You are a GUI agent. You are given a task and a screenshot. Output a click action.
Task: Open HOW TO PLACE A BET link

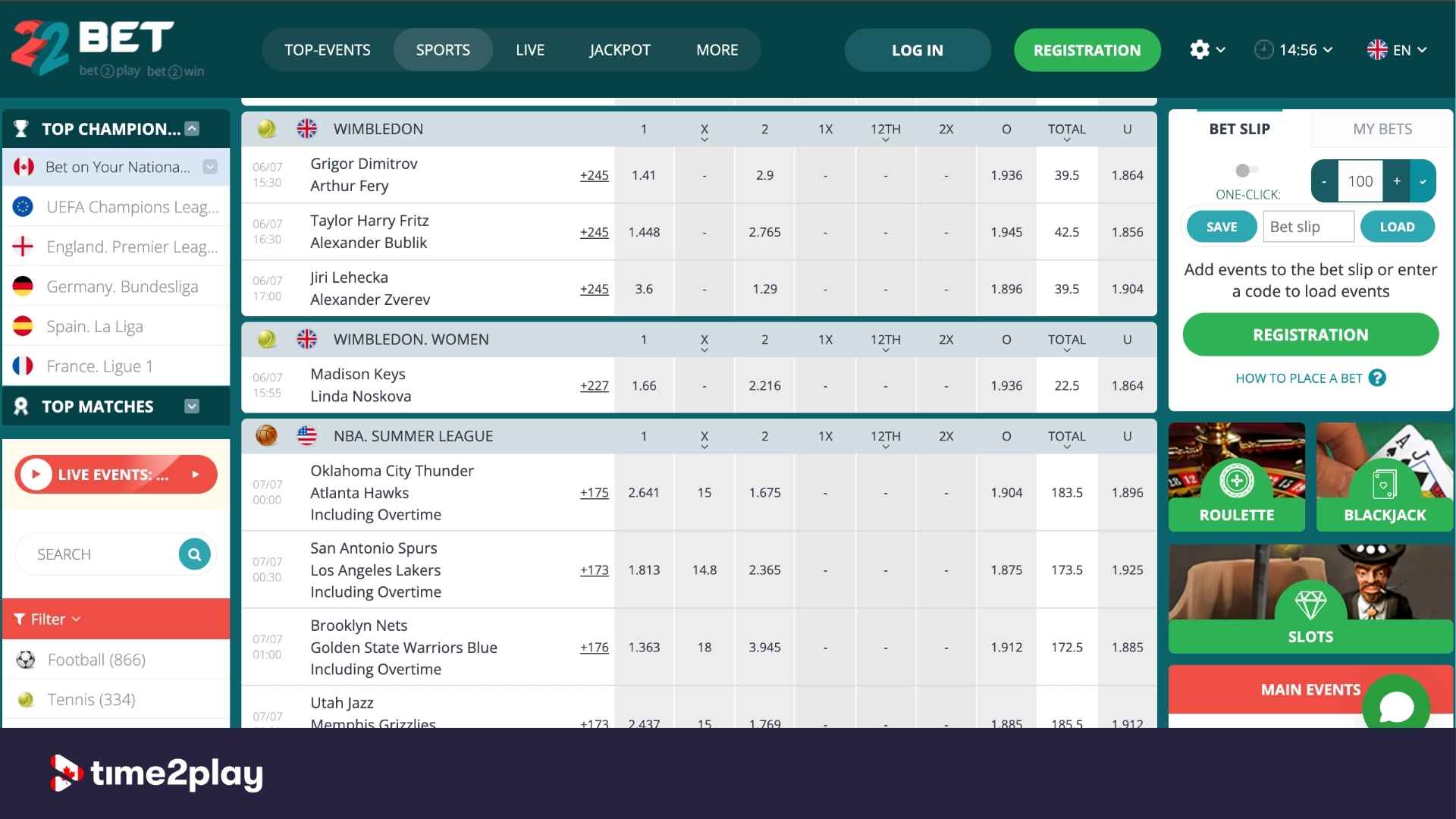(x=1299, y=378)
